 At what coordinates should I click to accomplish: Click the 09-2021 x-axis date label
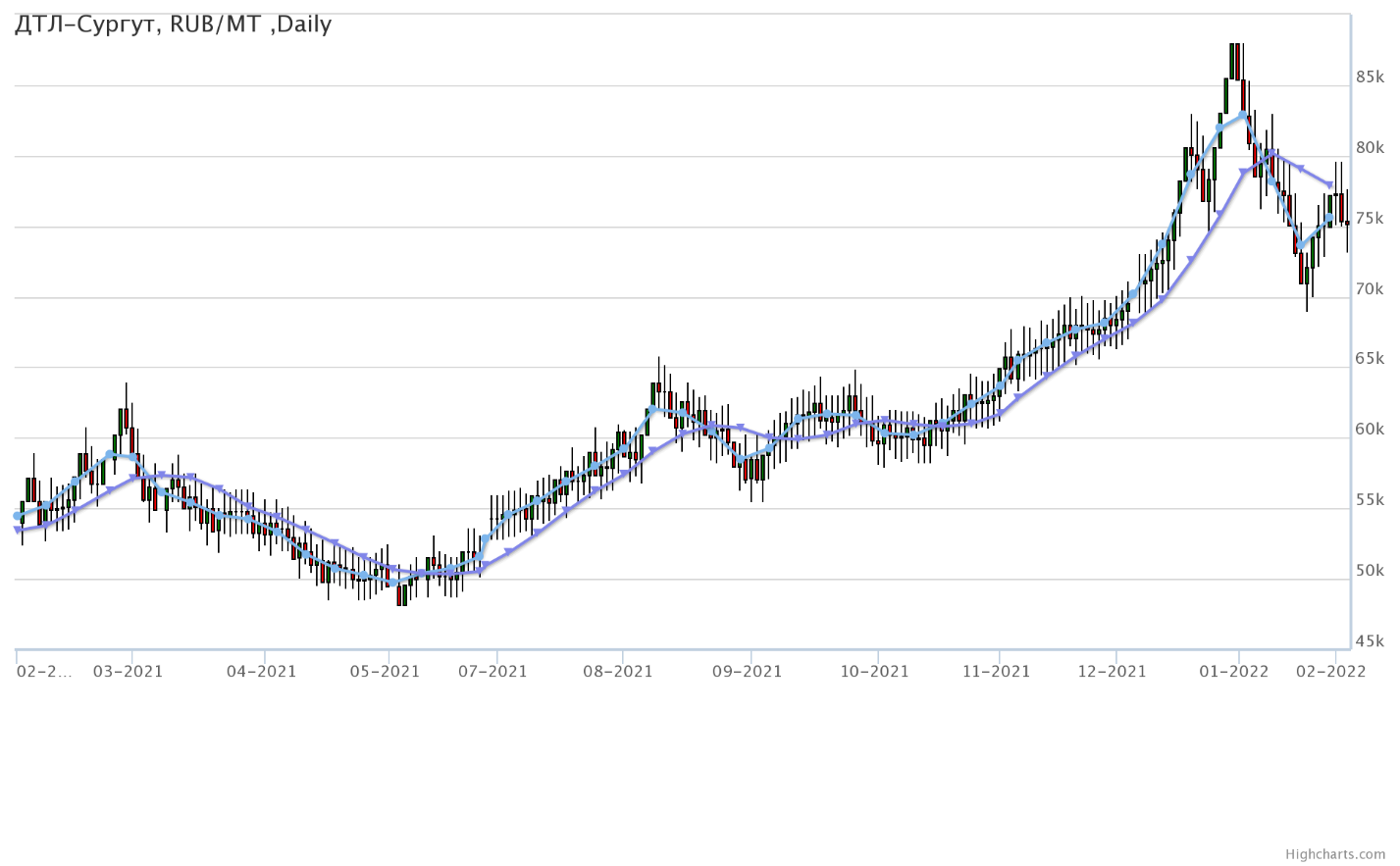[747, 672]
